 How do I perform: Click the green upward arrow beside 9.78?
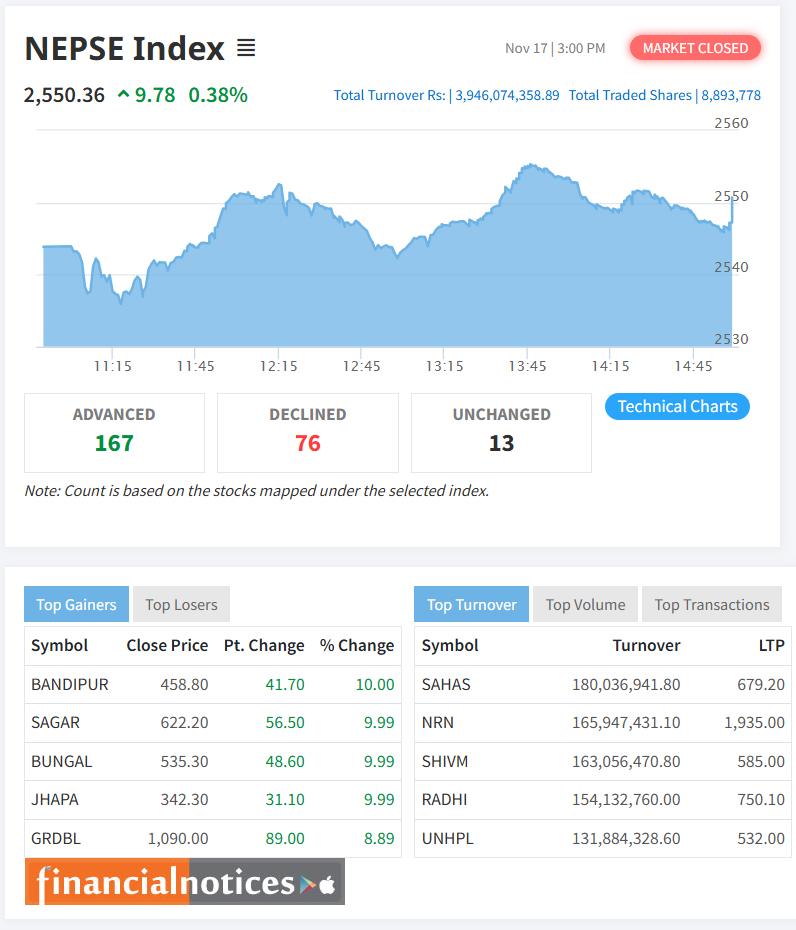coord(124,95)
